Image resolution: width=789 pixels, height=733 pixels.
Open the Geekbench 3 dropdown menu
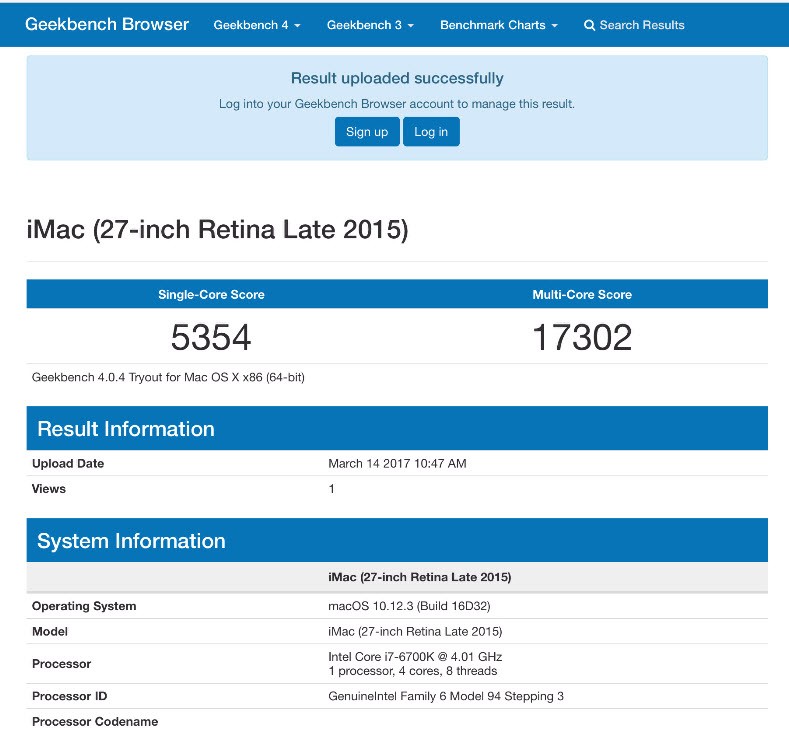[x=370, y=25]
